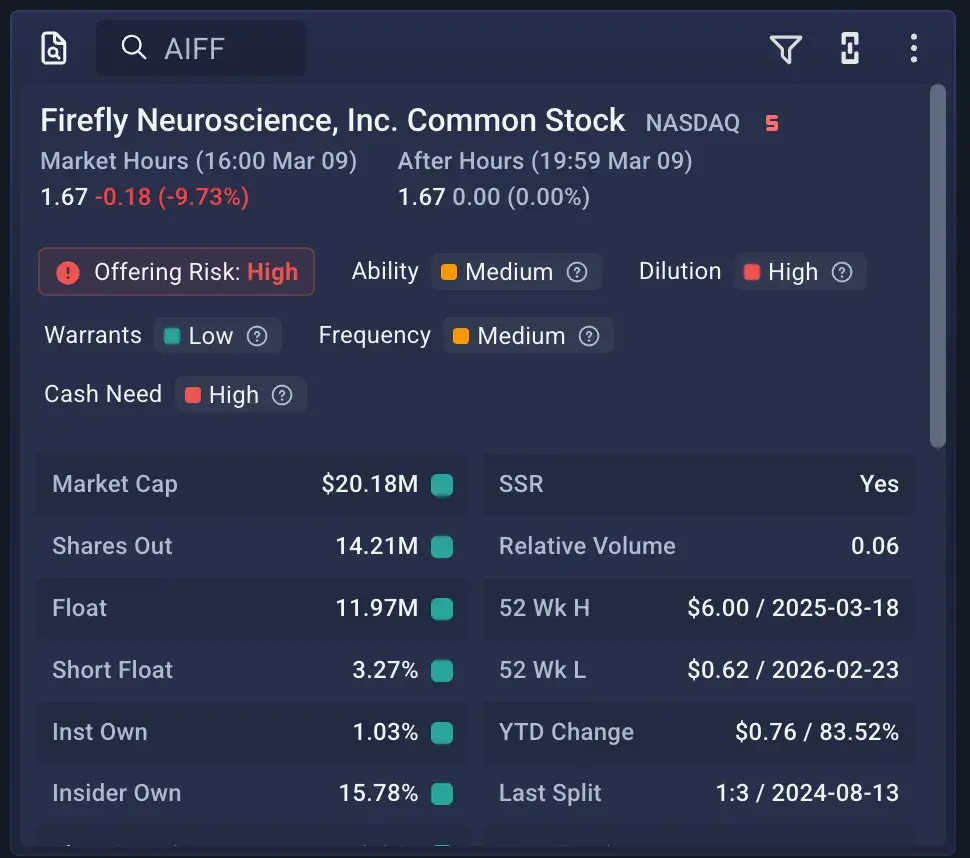Open the three-dot overflow menu
The image size is (970, 858).
click(913, 48)
